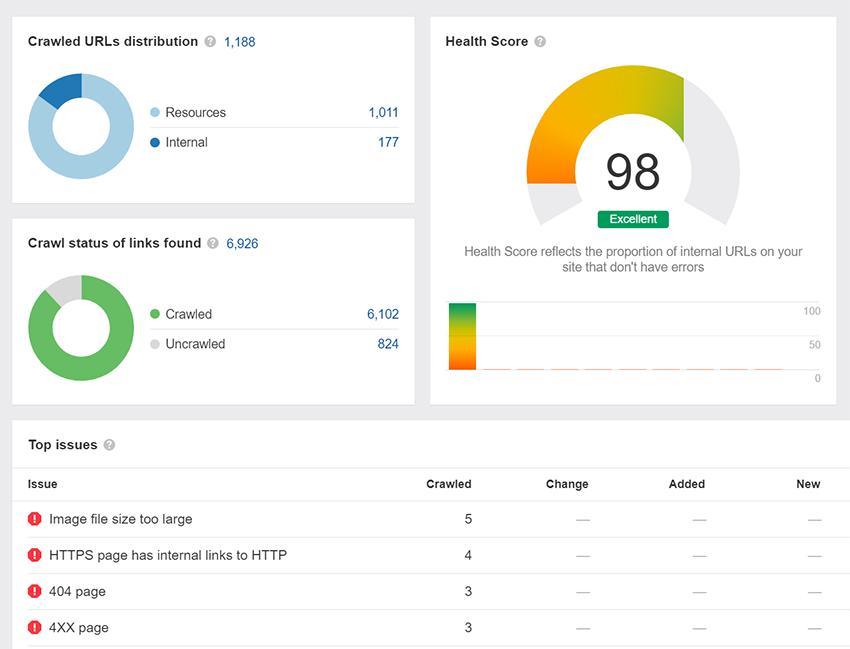Click help icon next to Health Score

(x=540, y=42)
